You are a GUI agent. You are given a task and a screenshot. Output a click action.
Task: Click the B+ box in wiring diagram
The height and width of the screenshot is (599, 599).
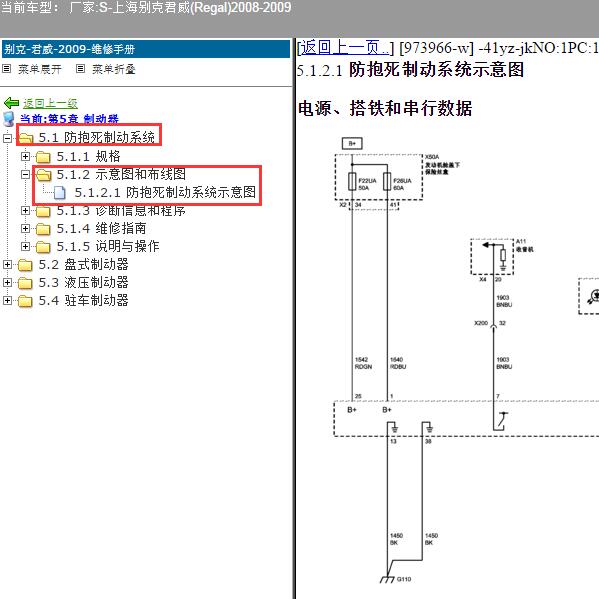point(352,143)
